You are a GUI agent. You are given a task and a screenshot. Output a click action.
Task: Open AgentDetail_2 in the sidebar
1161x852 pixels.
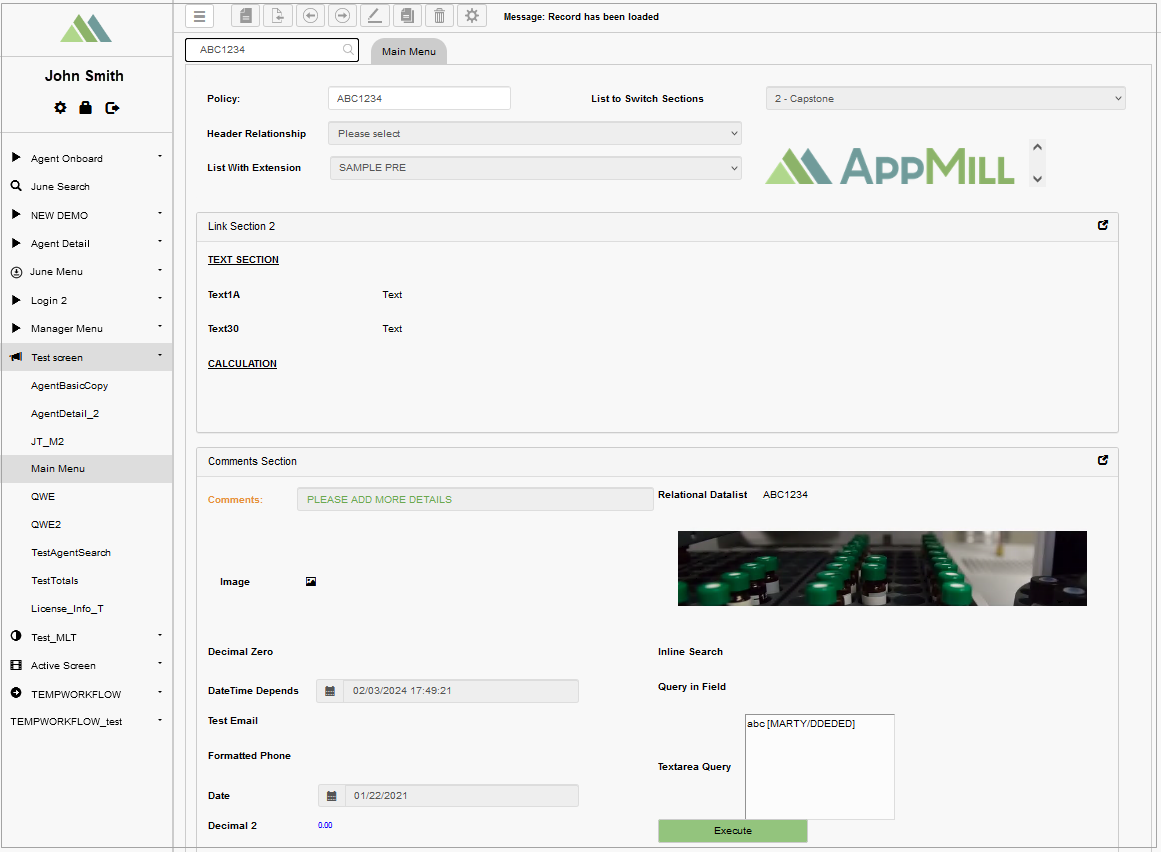click(x=65, y=414)
